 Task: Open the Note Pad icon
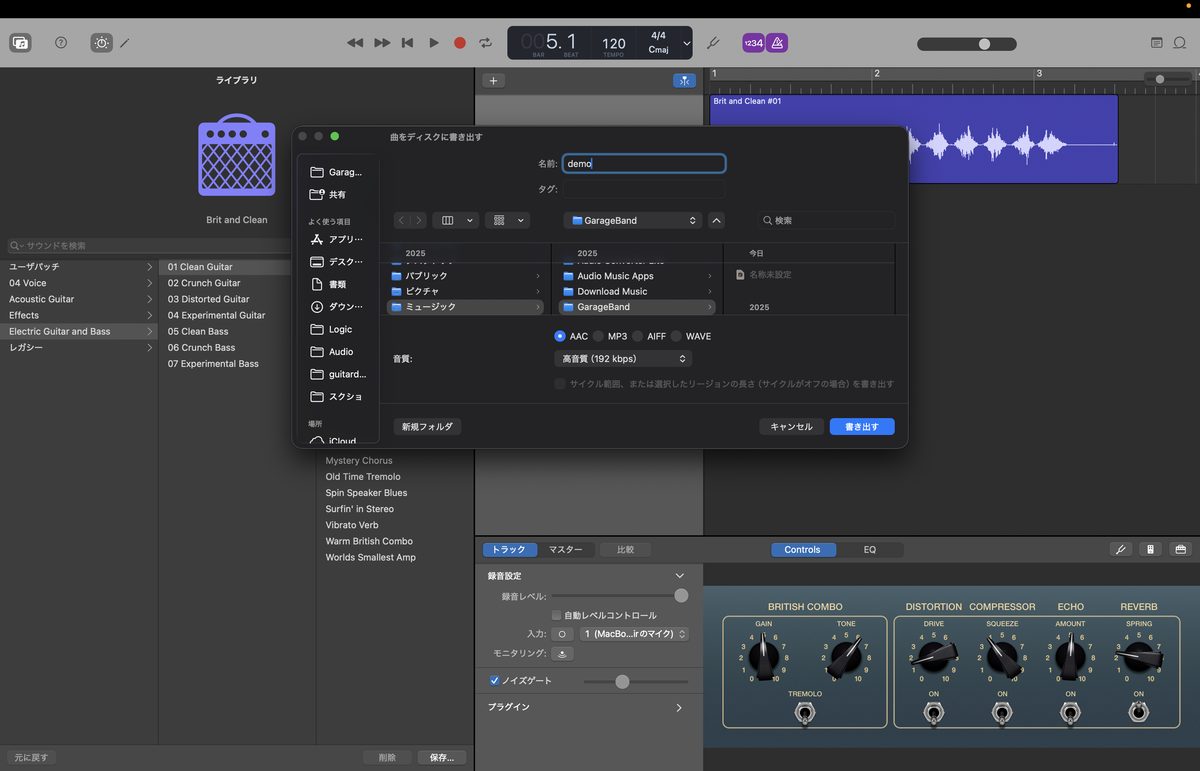click(x=1157, y=43)
